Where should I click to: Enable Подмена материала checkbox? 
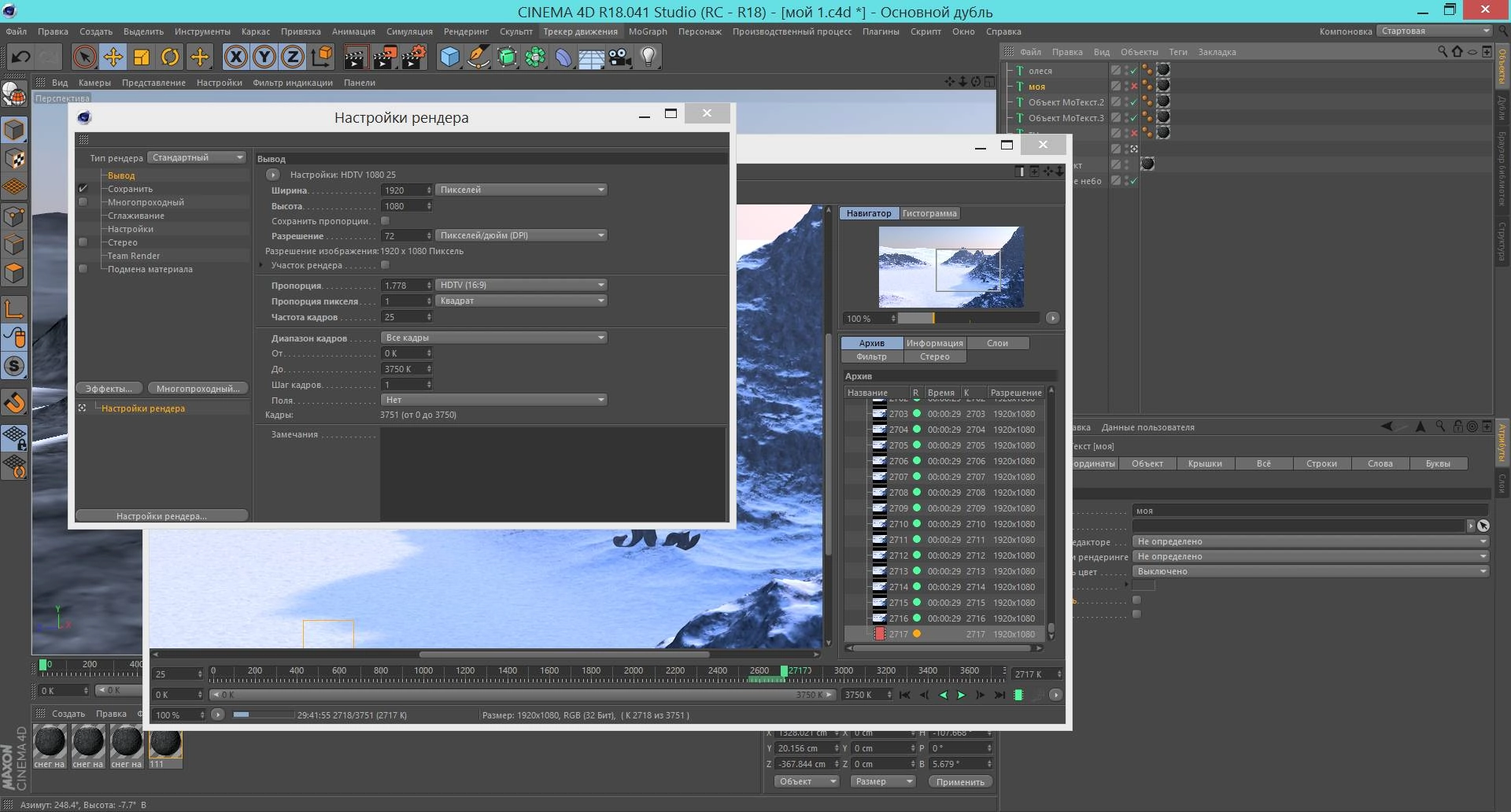pyautogui.click(x=83, y=269)
